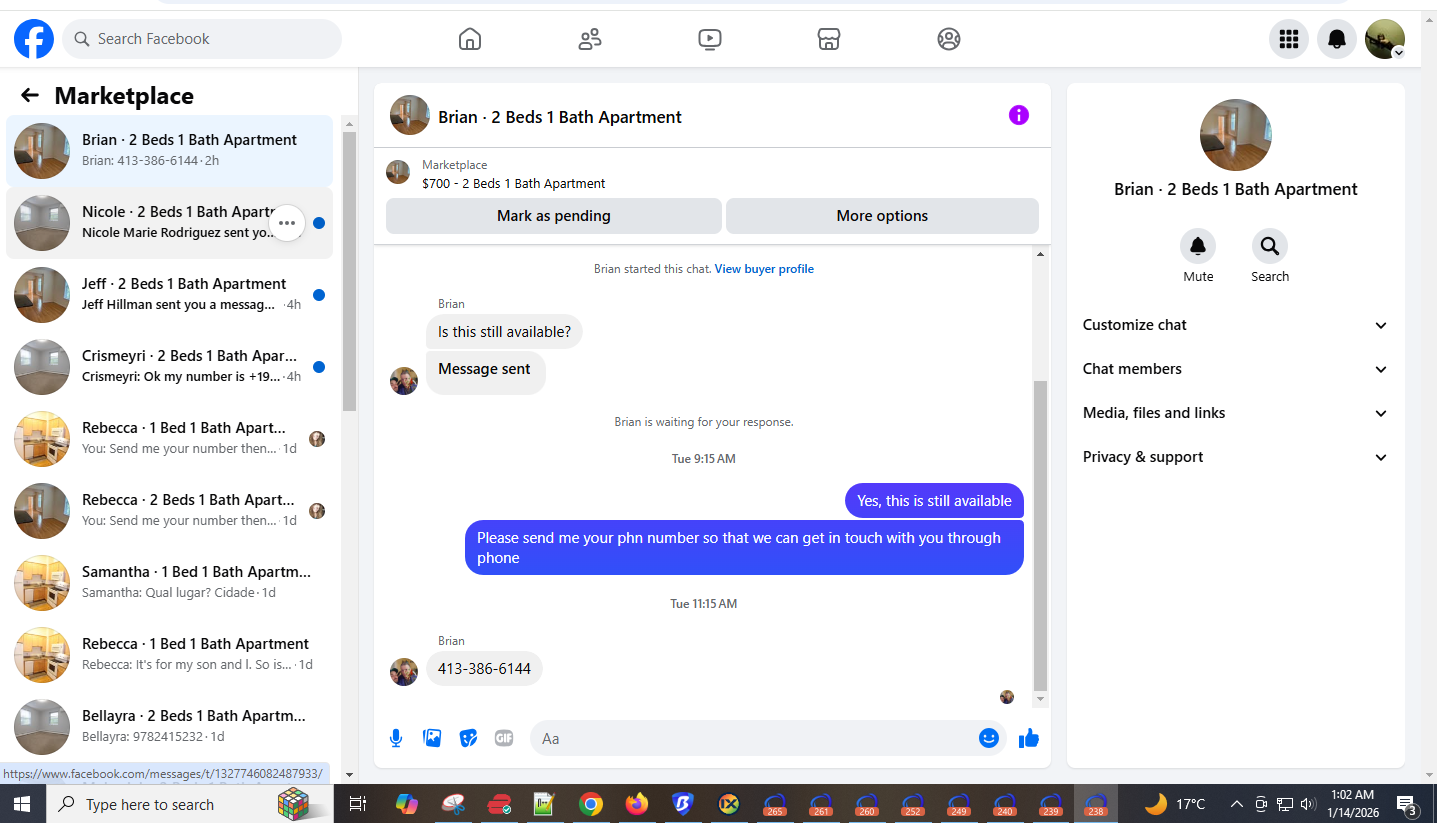1437x823 pixels.
Task: Expand the Chat members section
Action: (x=1236, y=369)
